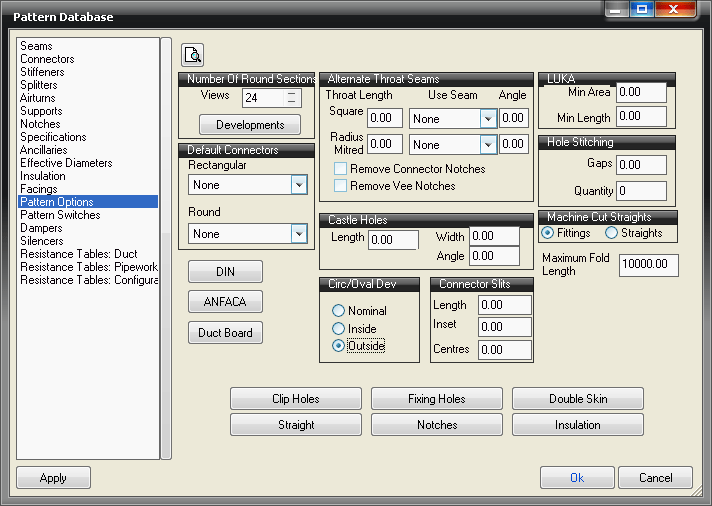
Task: Click the Straight button
Action: coord(296,425)
